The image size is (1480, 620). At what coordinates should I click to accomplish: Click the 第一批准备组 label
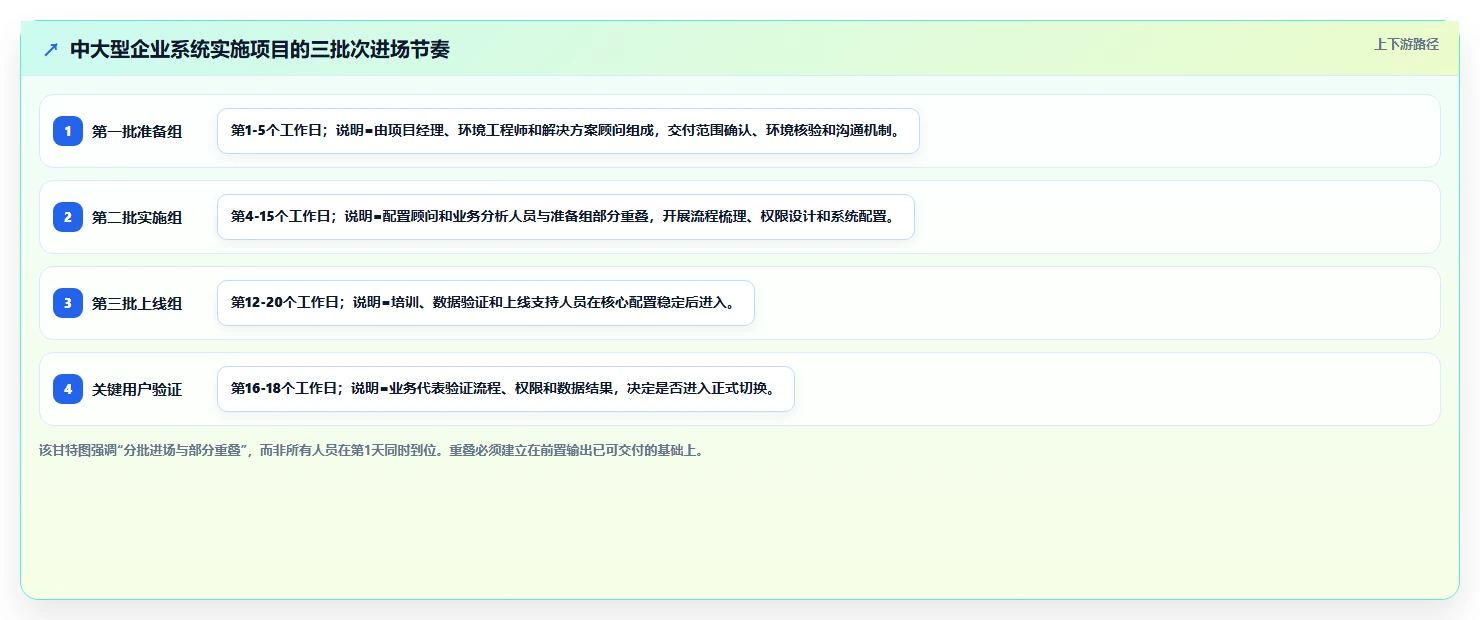coord(137,131)
